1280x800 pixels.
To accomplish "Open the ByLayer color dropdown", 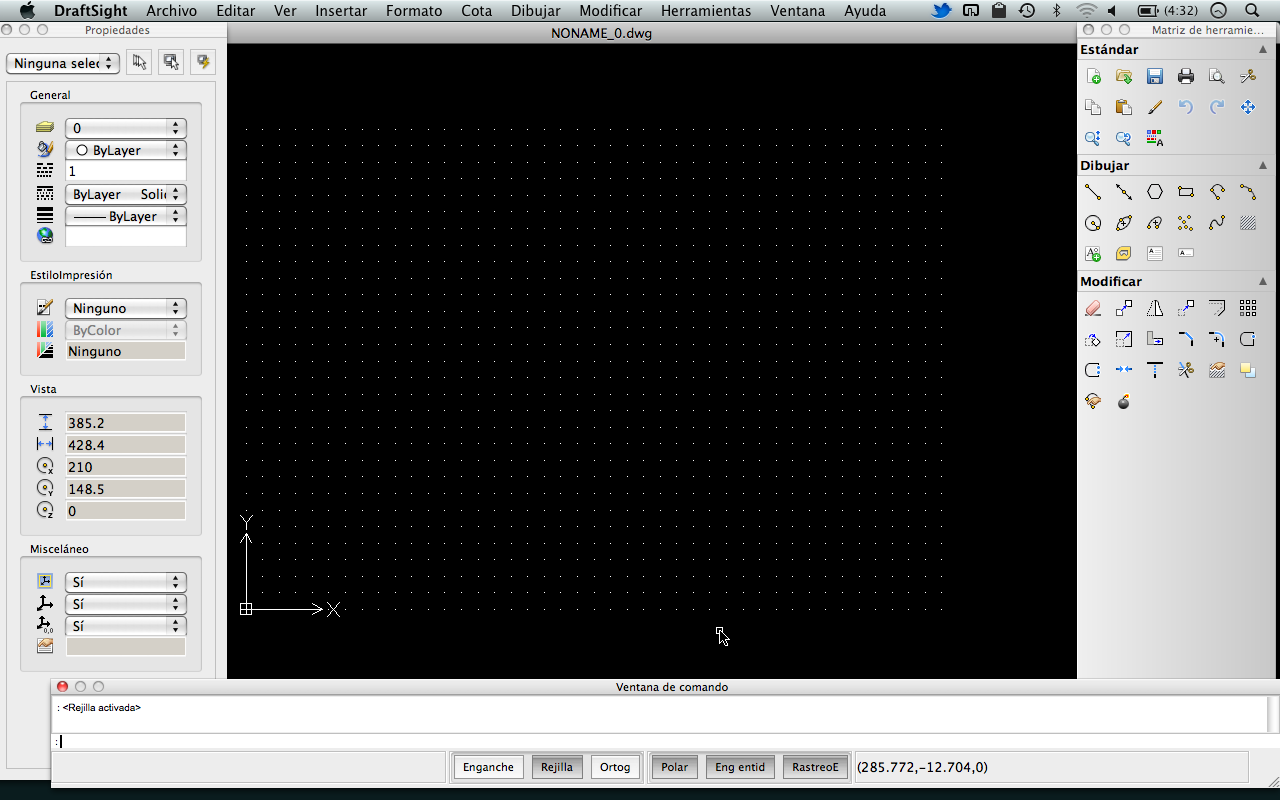I will pyautogui.click(x=126, y=150).
